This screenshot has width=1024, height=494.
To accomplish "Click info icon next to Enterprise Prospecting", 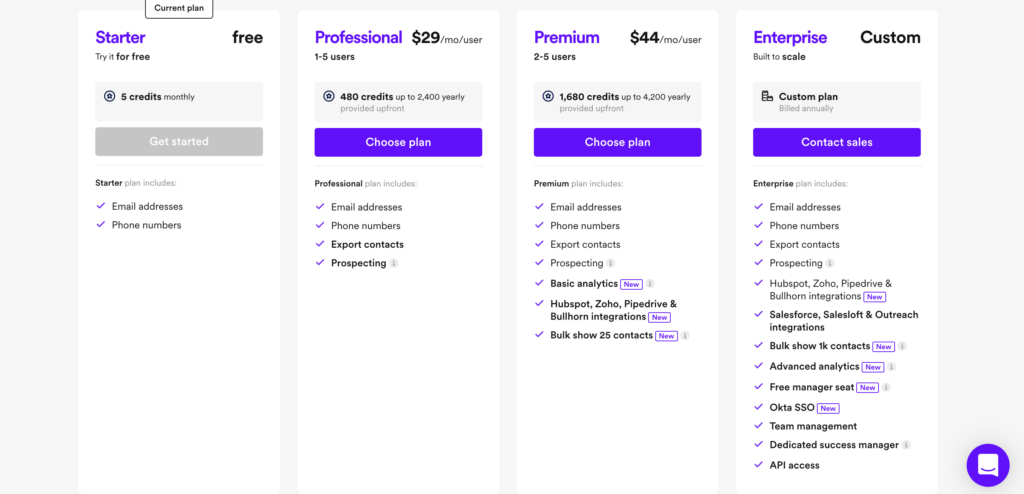I will [830, 263].
